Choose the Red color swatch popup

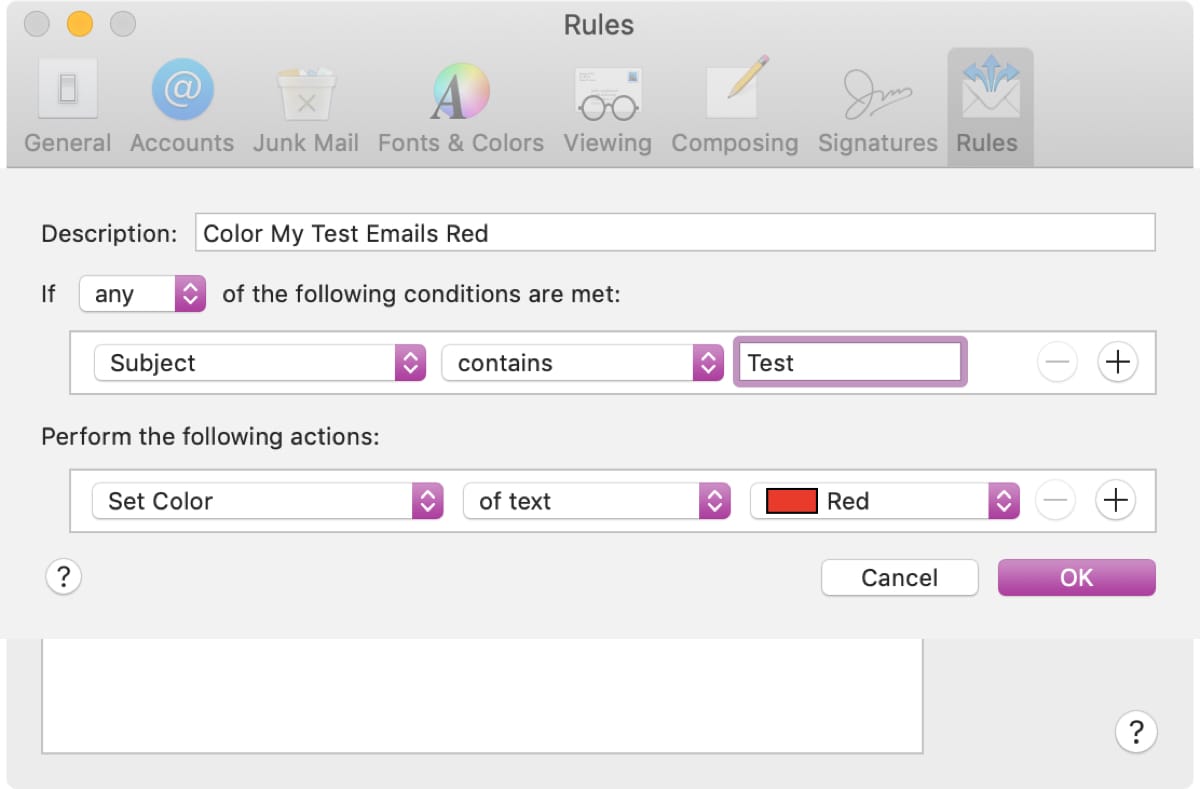pyautogui.click(x=885, y=500)
